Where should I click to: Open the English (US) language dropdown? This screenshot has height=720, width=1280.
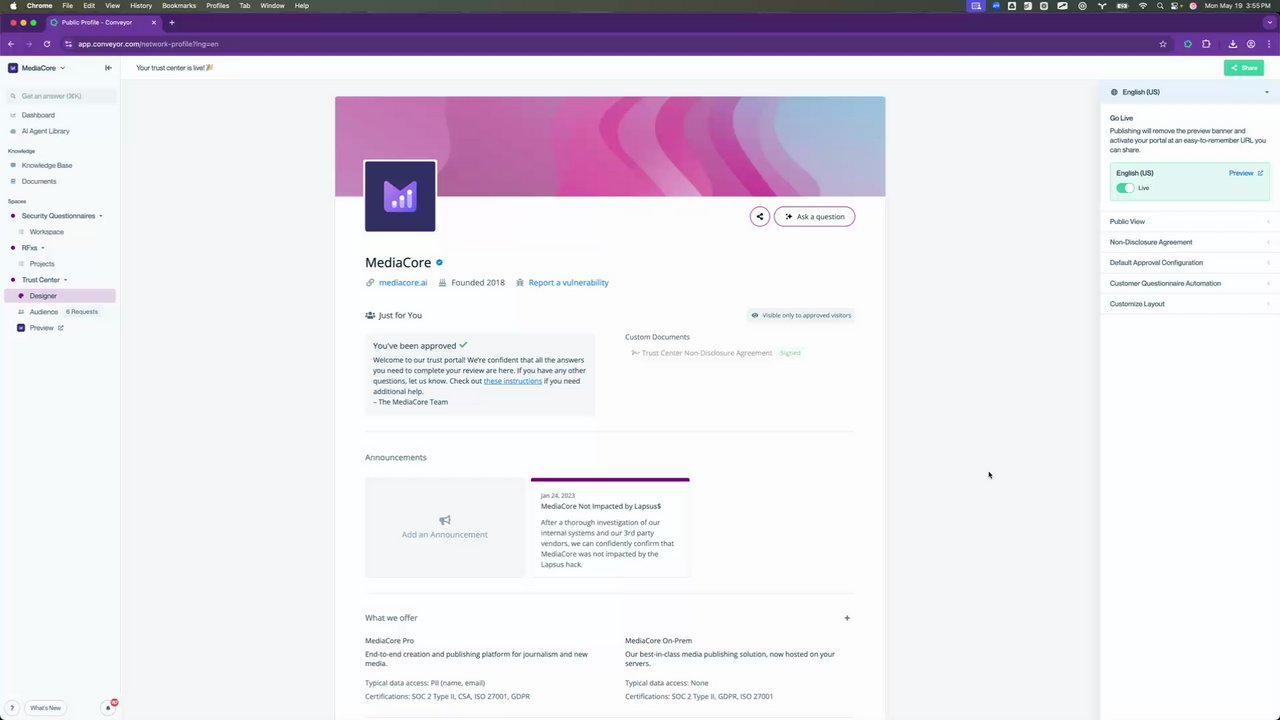click(x=1189, y=92)
